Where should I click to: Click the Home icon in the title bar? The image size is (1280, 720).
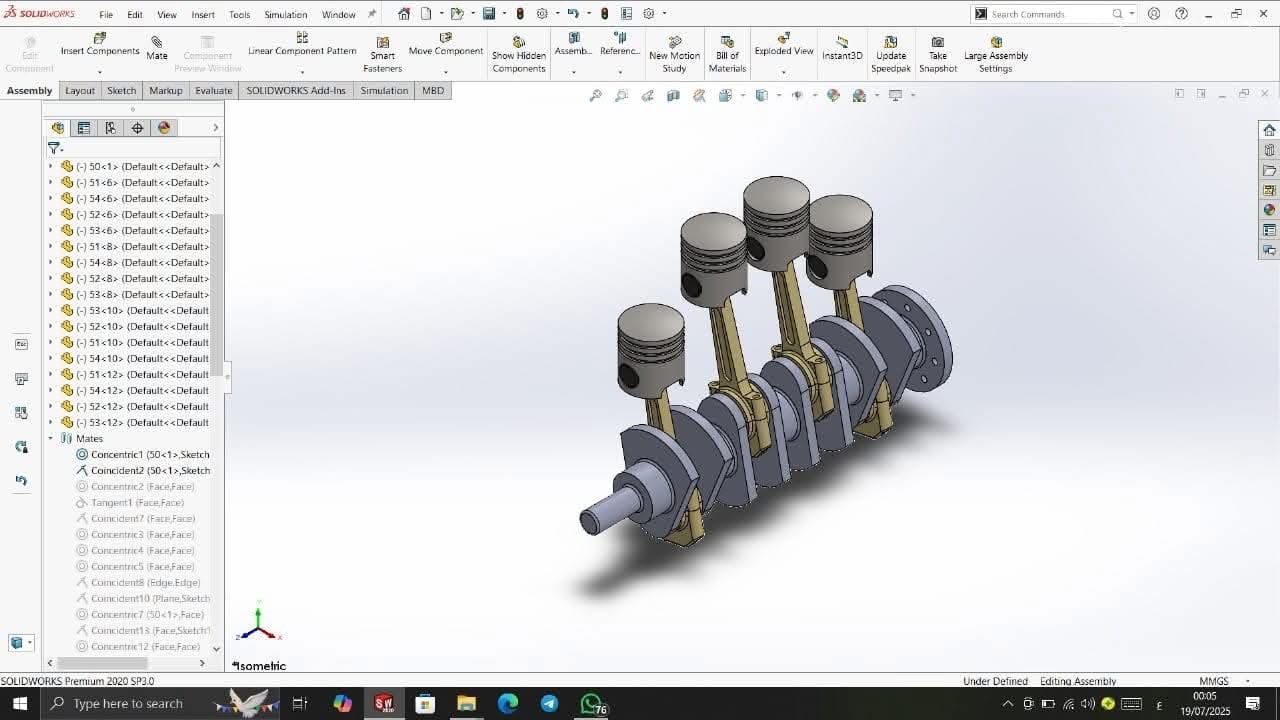[404, 14]
